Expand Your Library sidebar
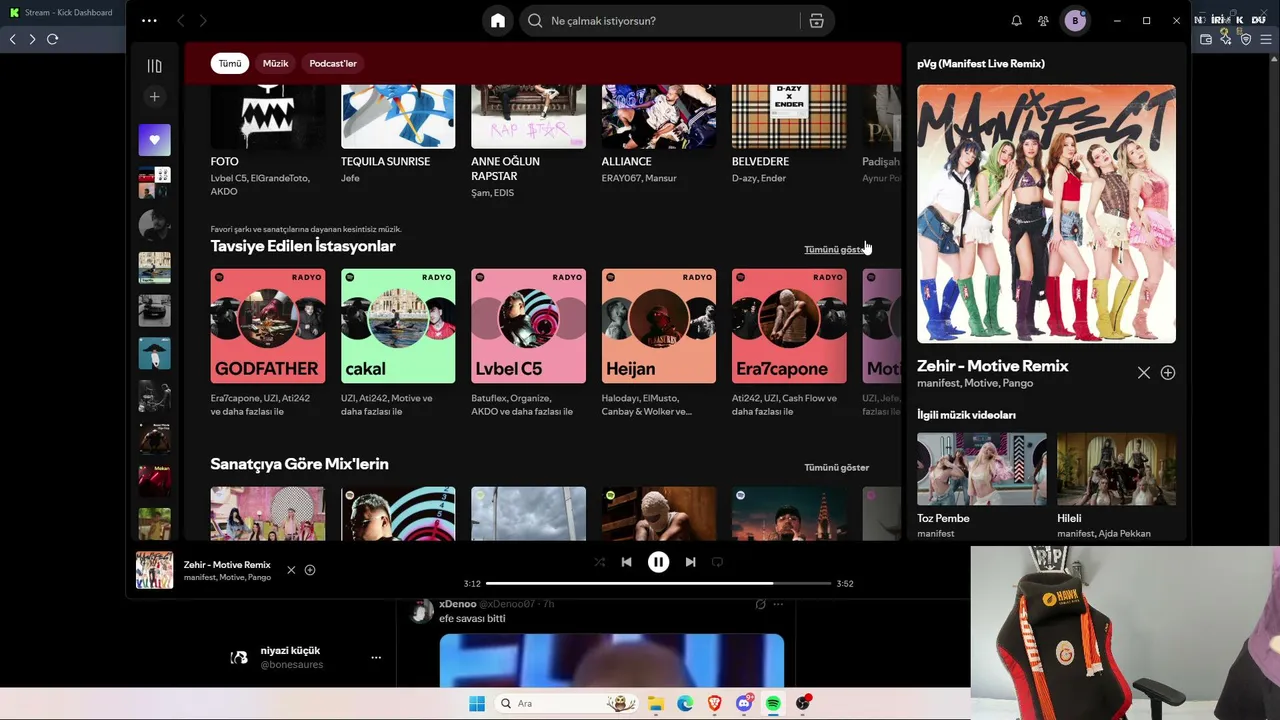The width and height of the screenshot is (1280, 720). (x=154, y=66)
